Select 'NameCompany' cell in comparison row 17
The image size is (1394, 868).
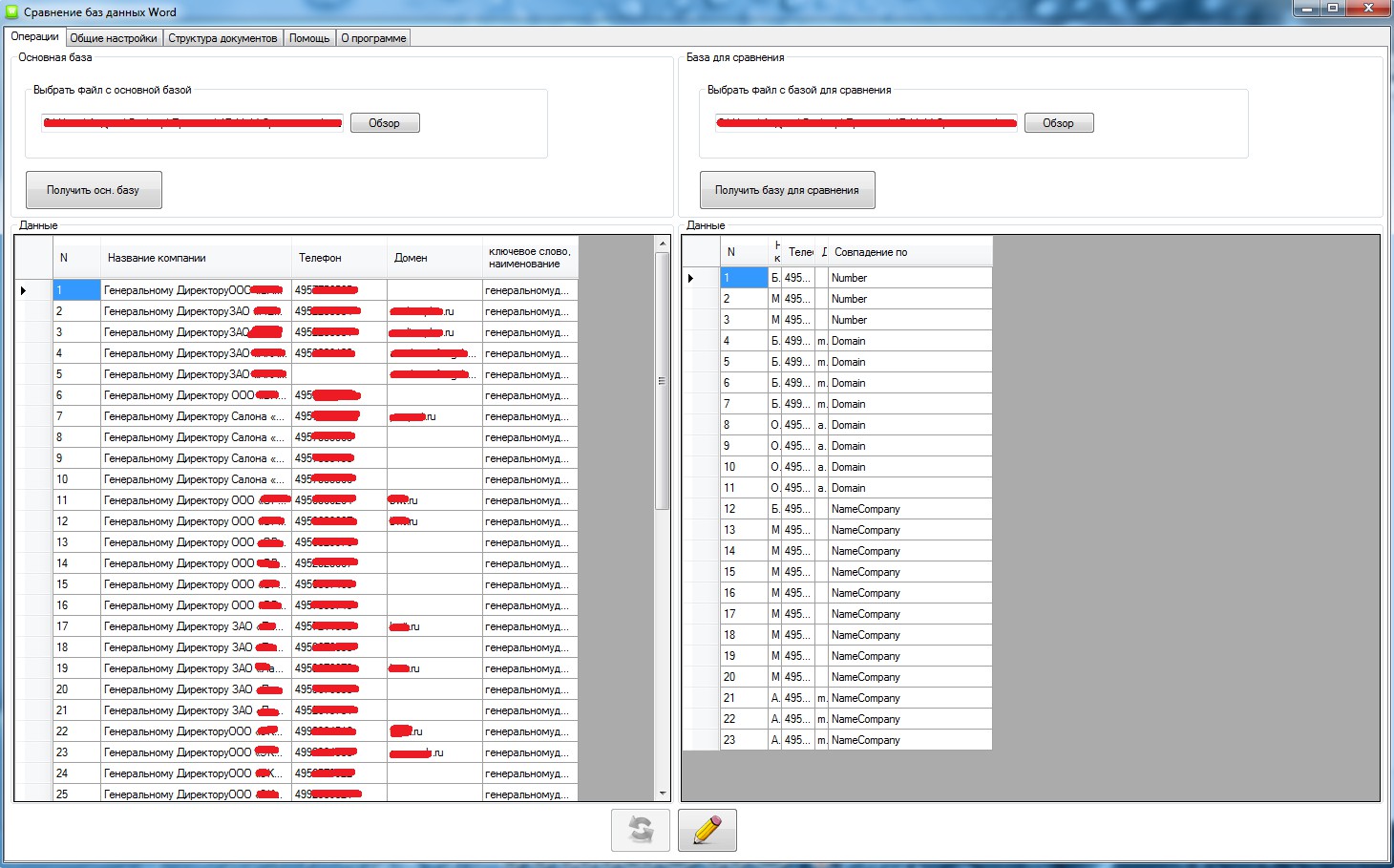click(x=910, y=614)
